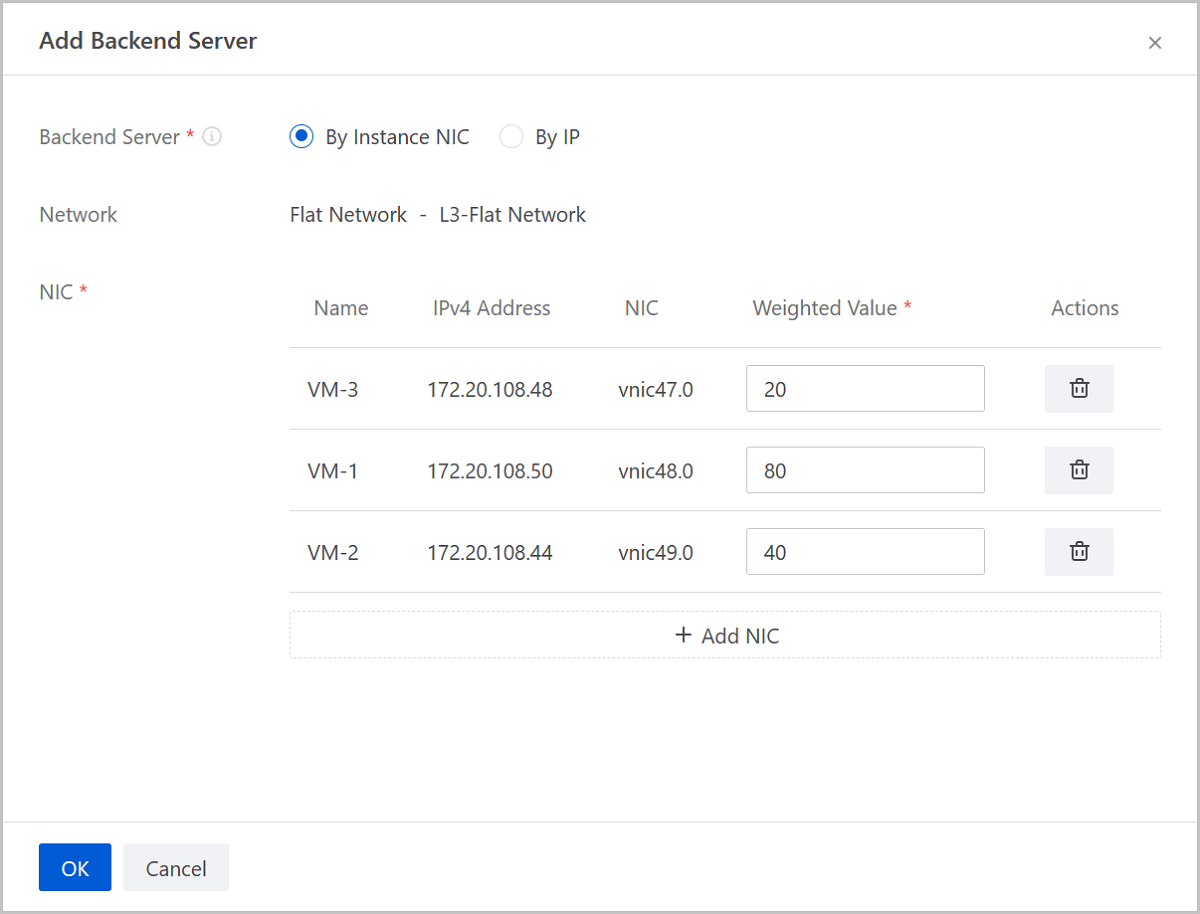Viewport: 1200px width, 914px height.
Task: Click trash icon for VM-1
Action: click(1079, 470)
